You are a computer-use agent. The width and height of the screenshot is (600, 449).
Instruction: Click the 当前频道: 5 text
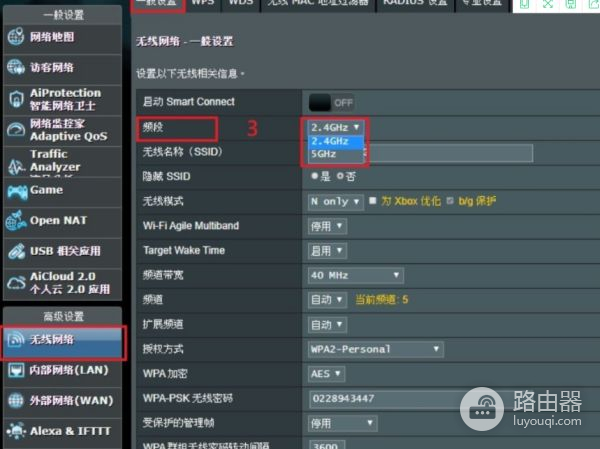coord(382,300)
